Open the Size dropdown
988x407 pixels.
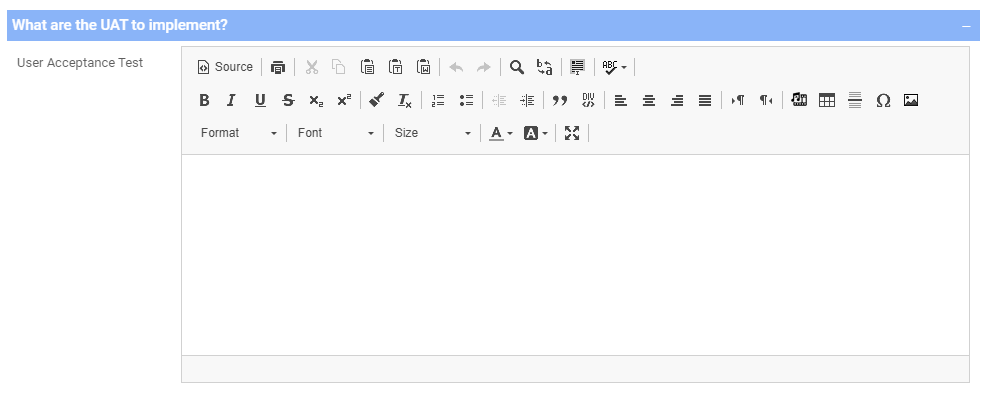[432, 133]
